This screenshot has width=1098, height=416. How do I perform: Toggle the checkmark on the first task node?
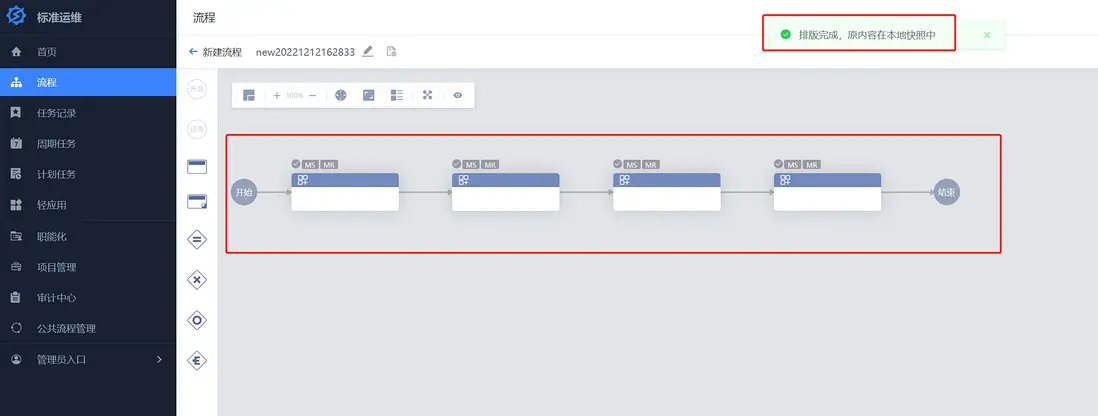(296, 164)
